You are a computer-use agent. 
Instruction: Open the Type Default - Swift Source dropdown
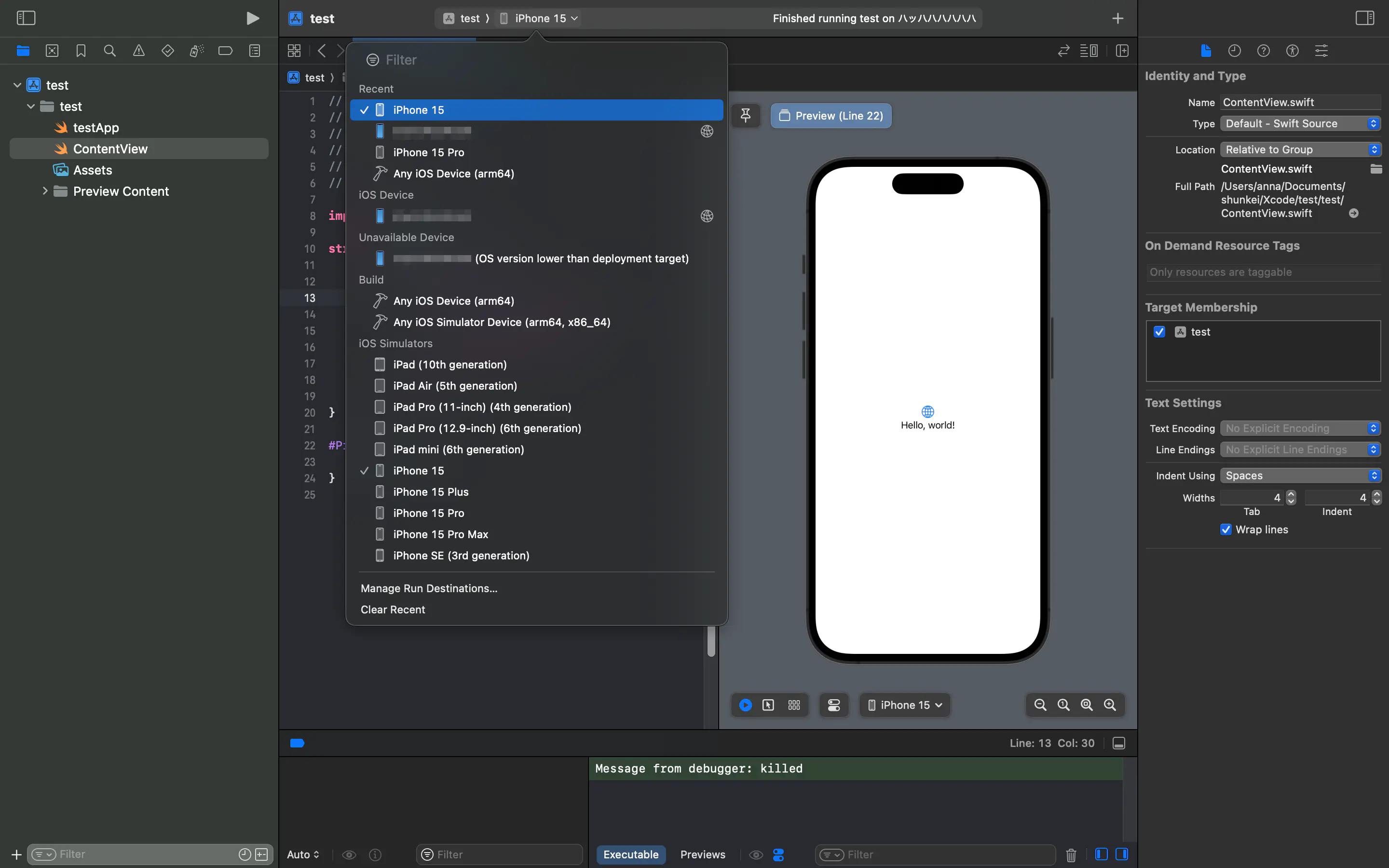[x=1300, y=123]
